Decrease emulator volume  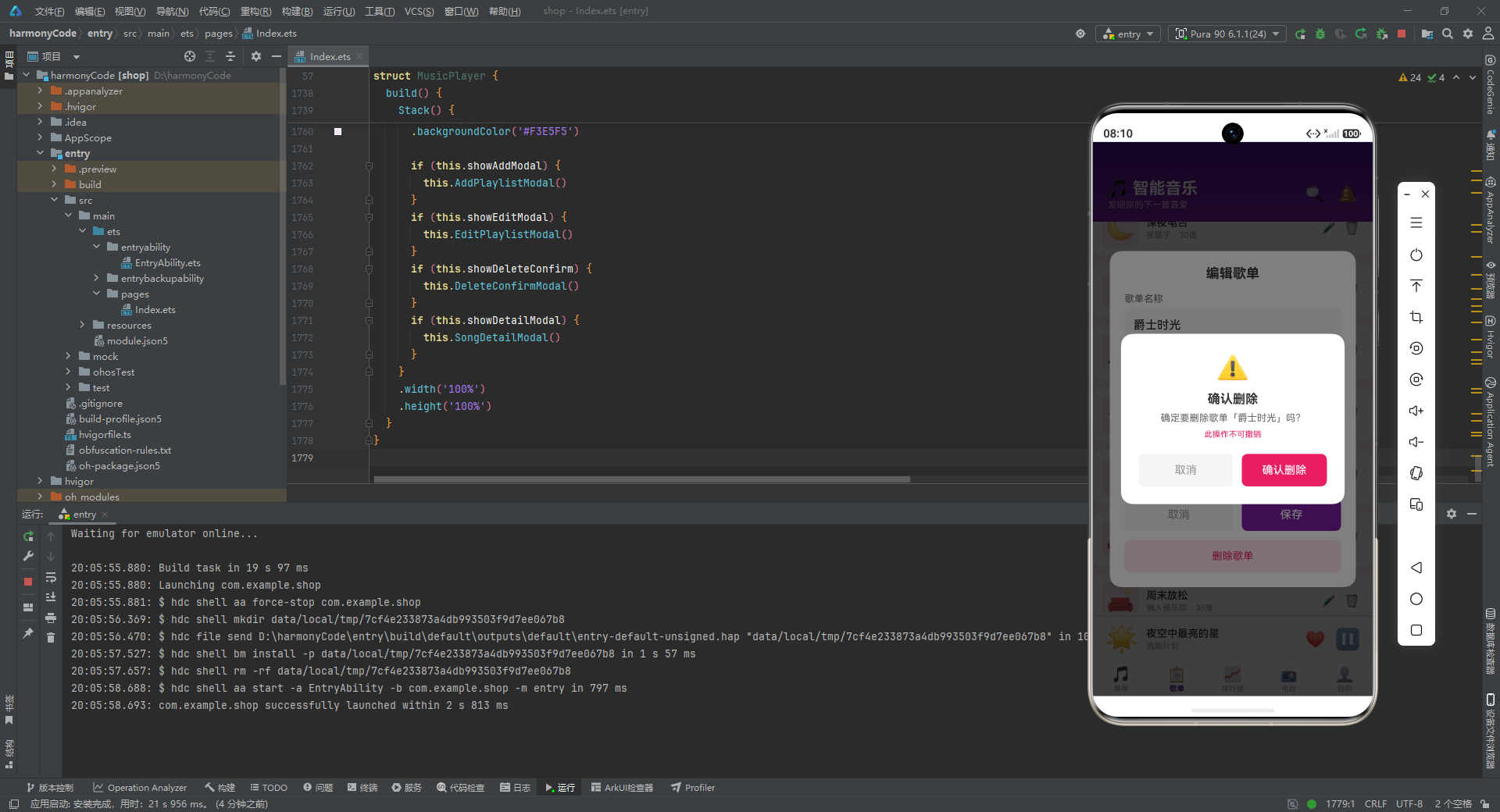coord(1416,442)
